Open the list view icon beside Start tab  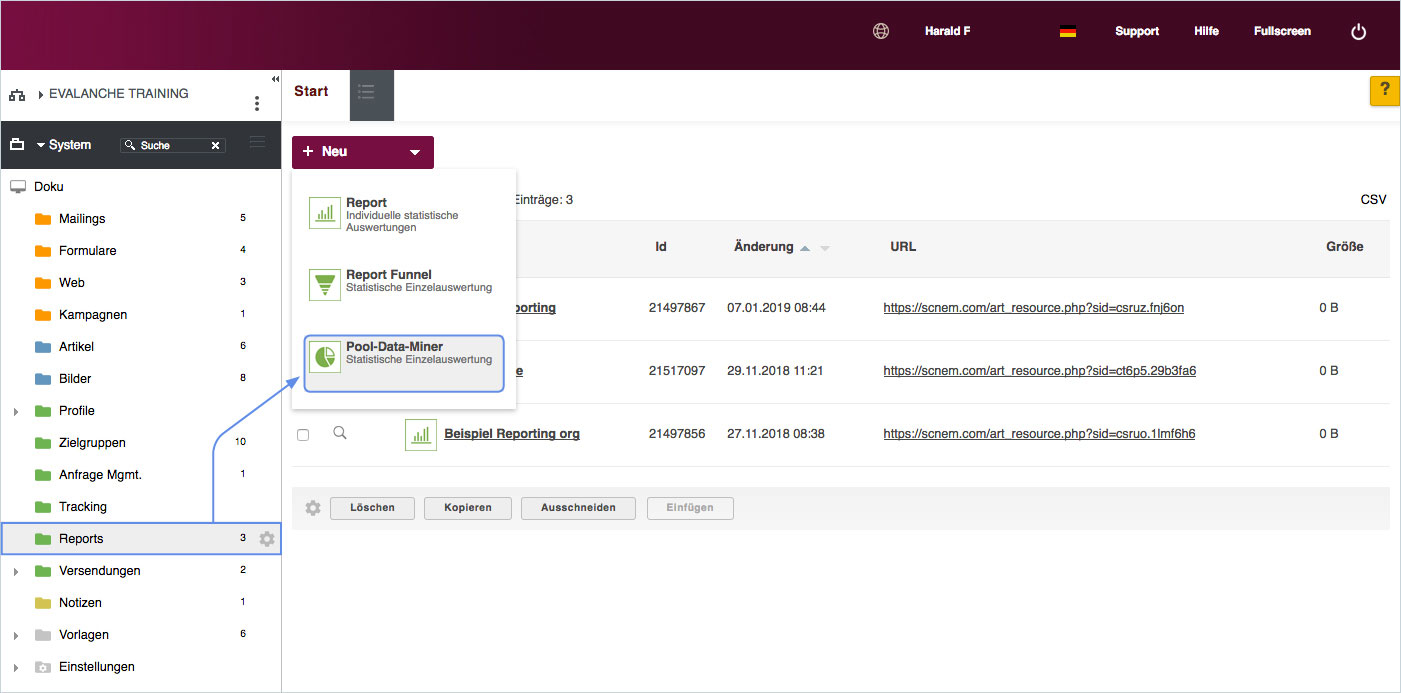point(366,92)
